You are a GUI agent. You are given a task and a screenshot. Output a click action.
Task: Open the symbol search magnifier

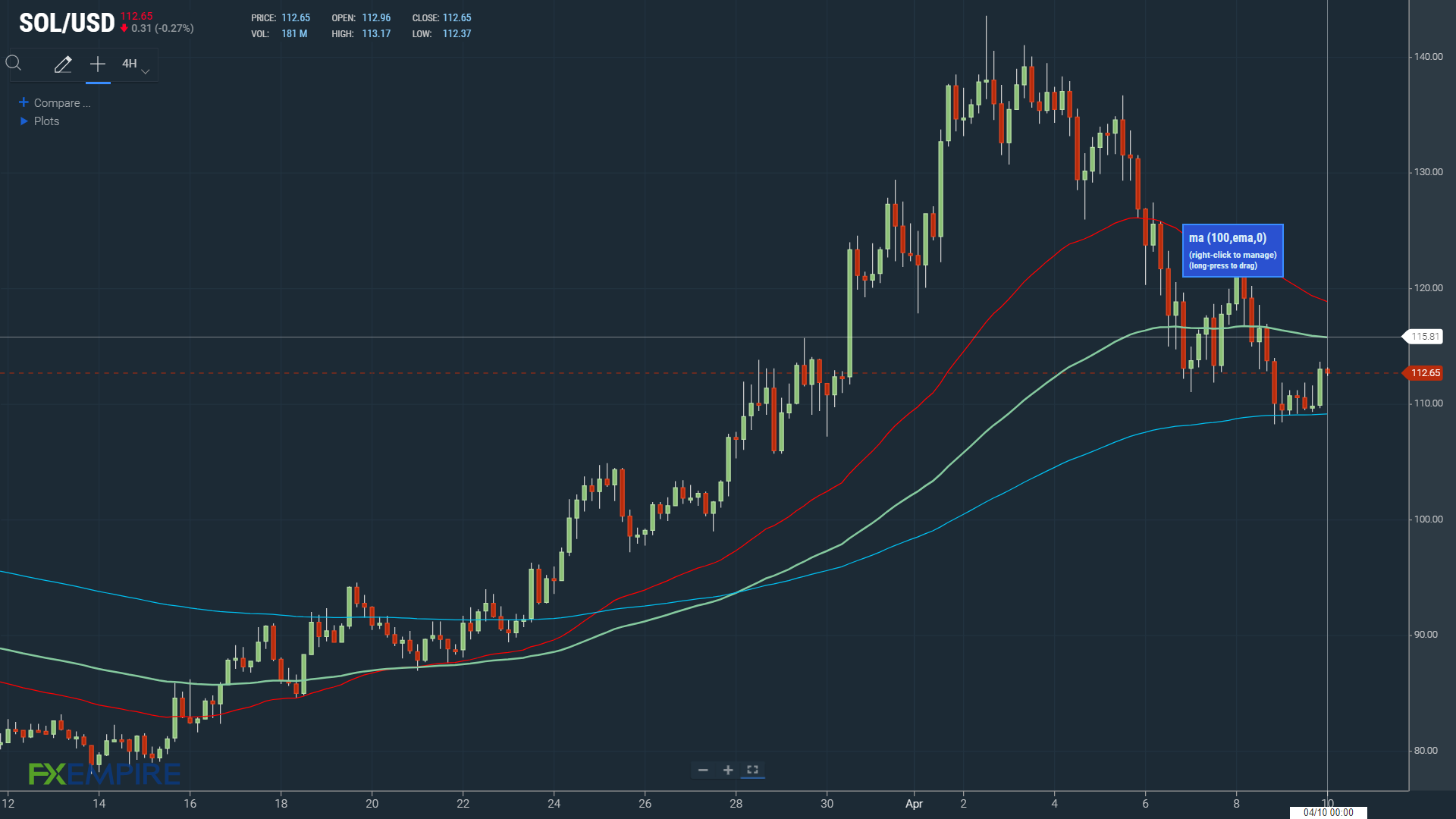click(x=14, y=64)
